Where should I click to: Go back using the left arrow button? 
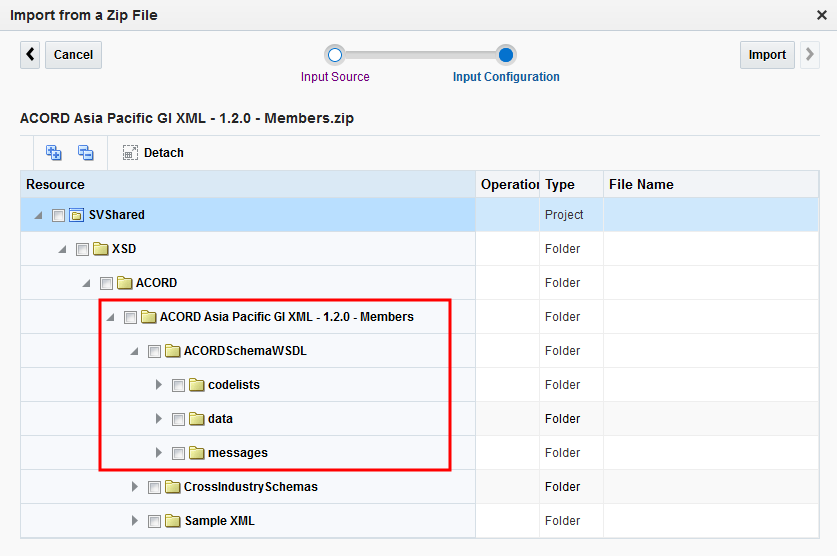[30, 54]
